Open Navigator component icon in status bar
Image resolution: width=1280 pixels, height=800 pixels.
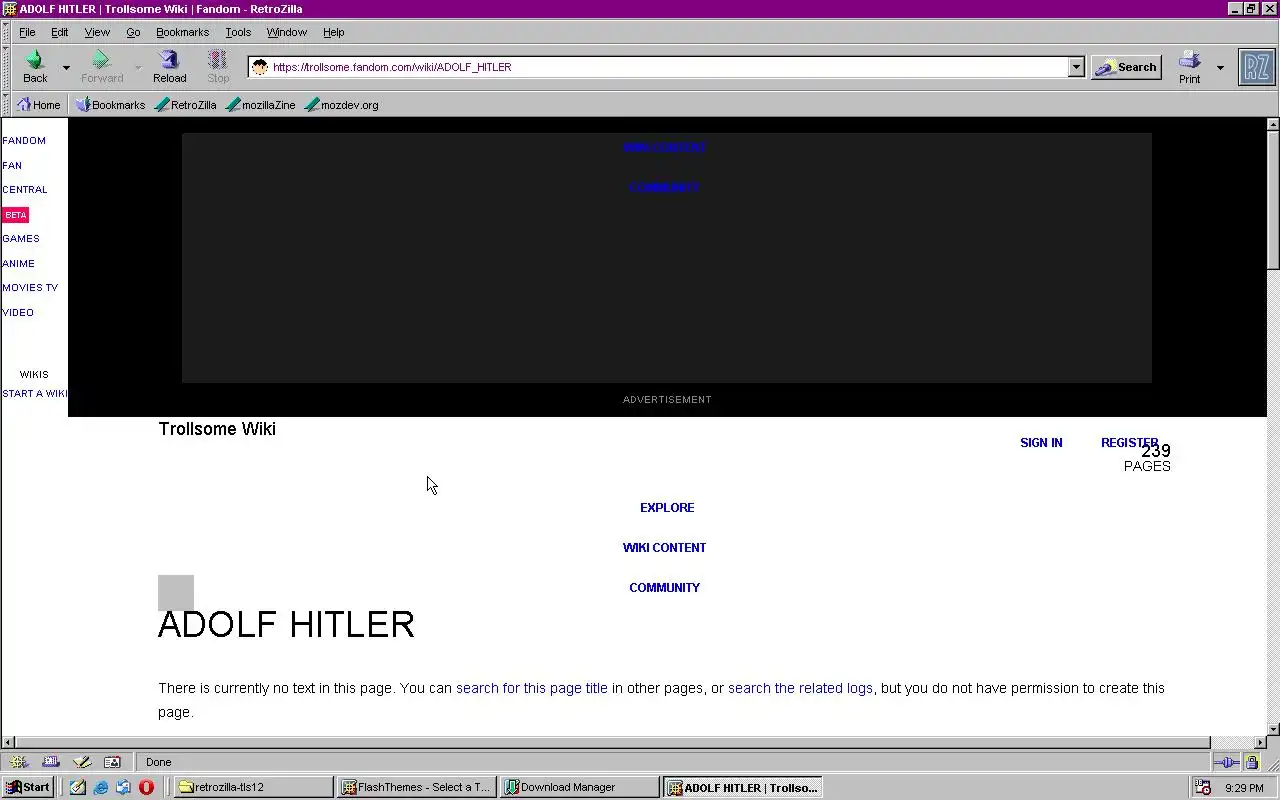coord(19,762)
